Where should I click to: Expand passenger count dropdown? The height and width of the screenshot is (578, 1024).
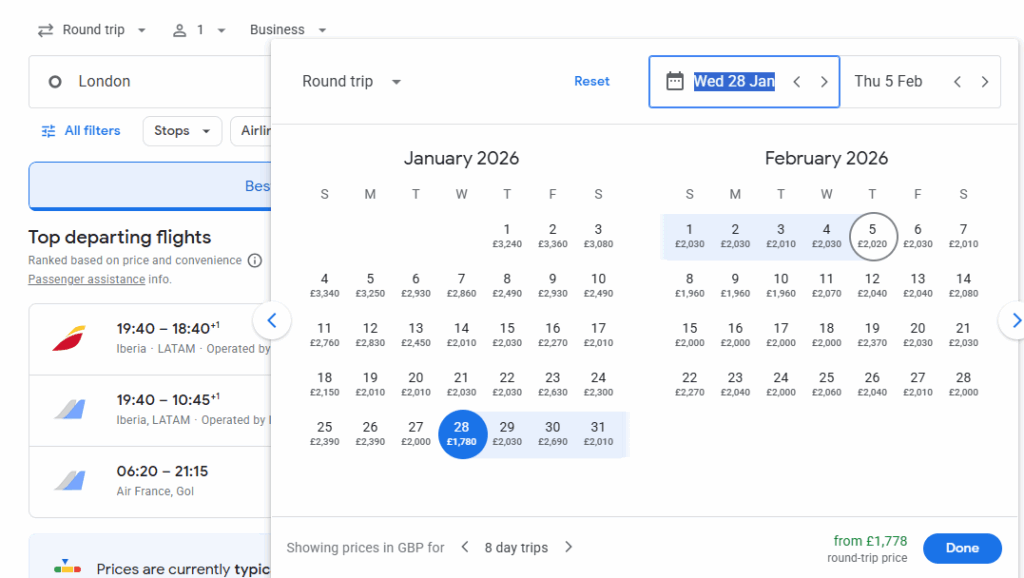(x=199, y=30)
